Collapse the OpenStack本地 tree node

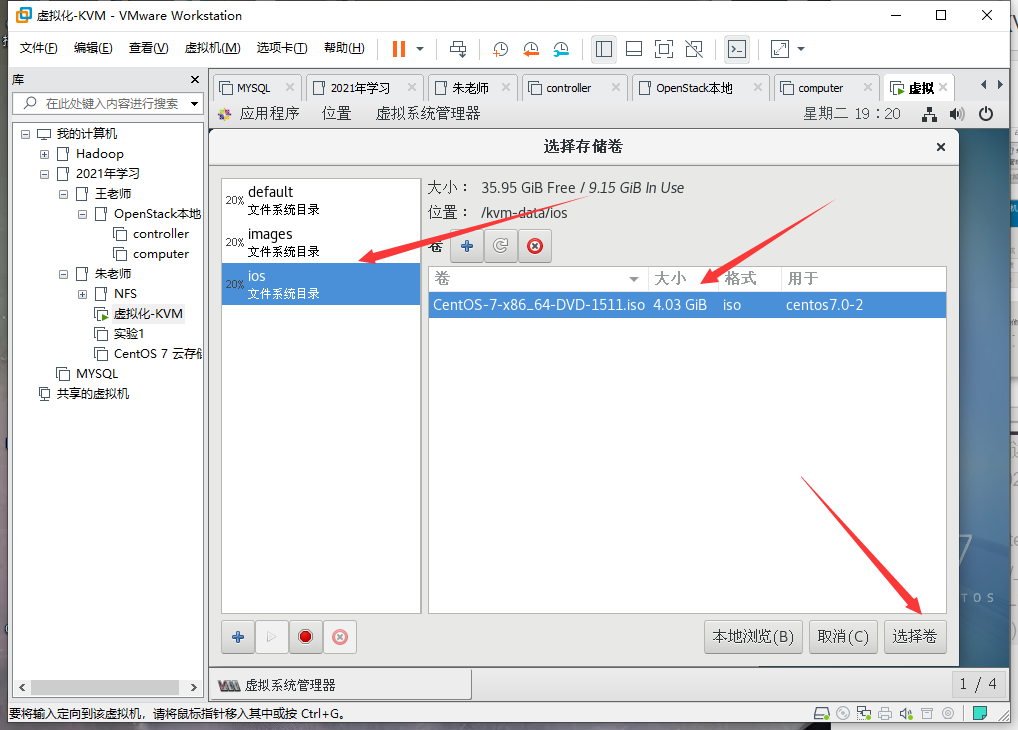[82, 214]
